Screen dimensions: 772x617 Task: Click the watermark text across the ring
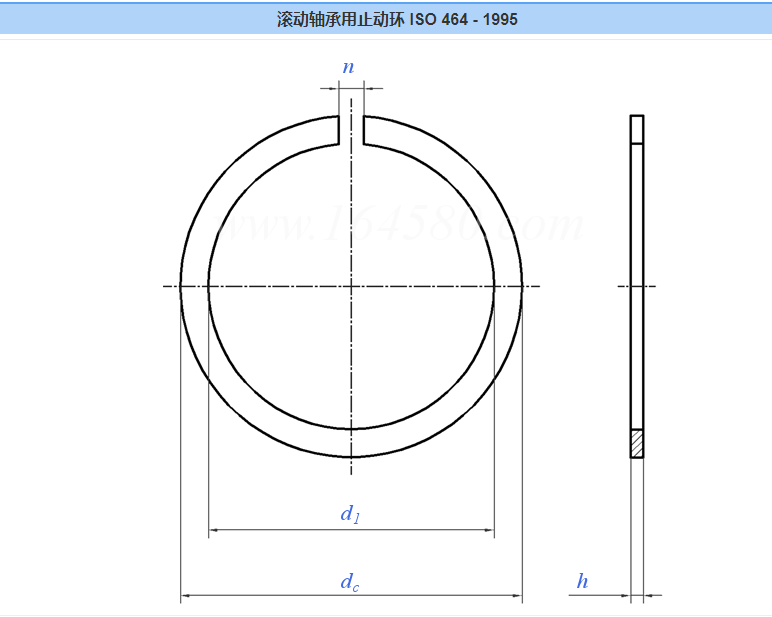click(400, 226)
